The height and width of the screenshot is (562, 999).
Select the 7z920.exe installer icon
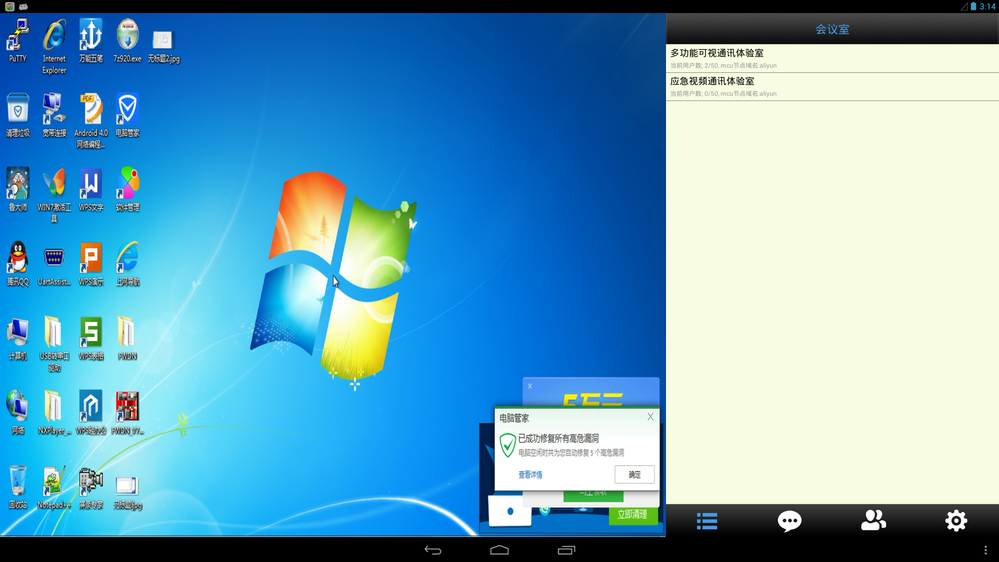pos(127,41)
